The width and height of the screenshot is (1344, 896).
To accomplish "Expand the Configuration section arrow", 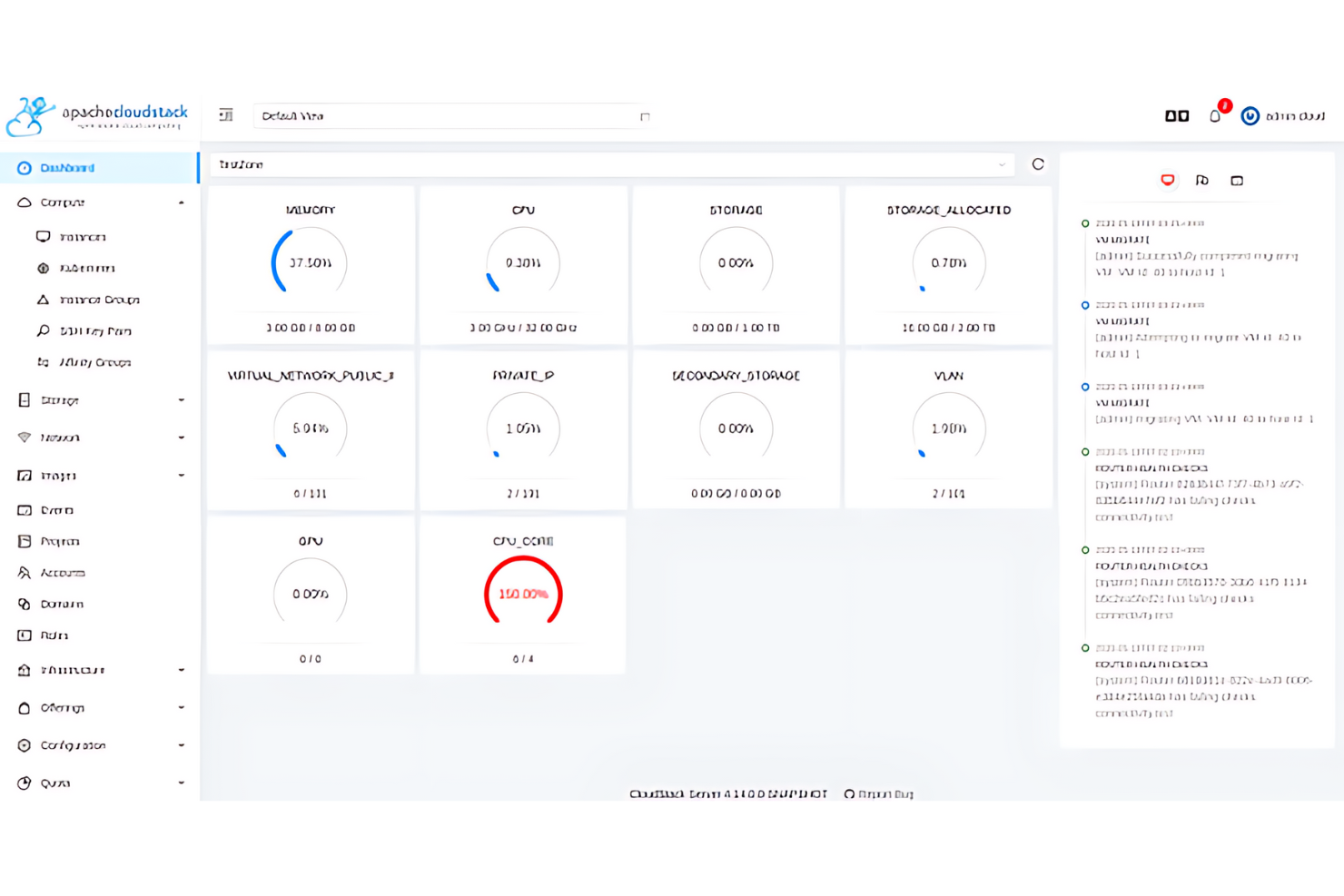I will click(x=182, y=745).
